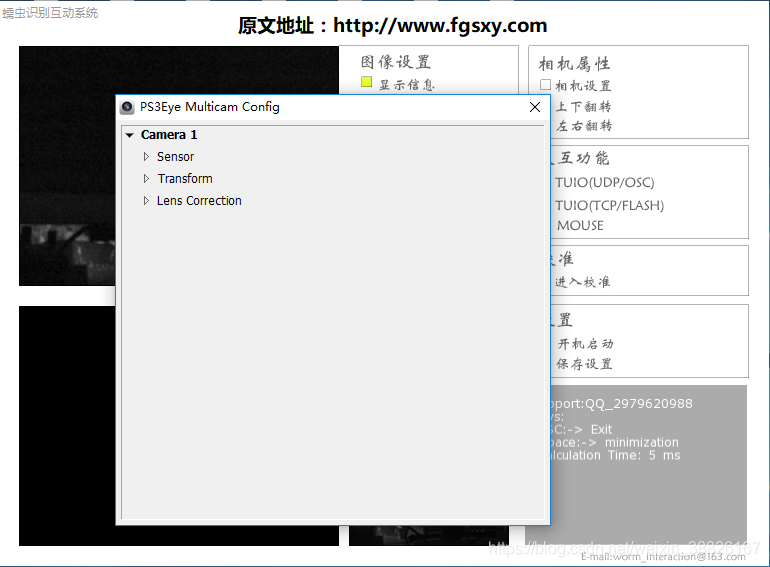Close the PS3Eye Multicam Config dialog
770x567 pixels.
(535, 107)
